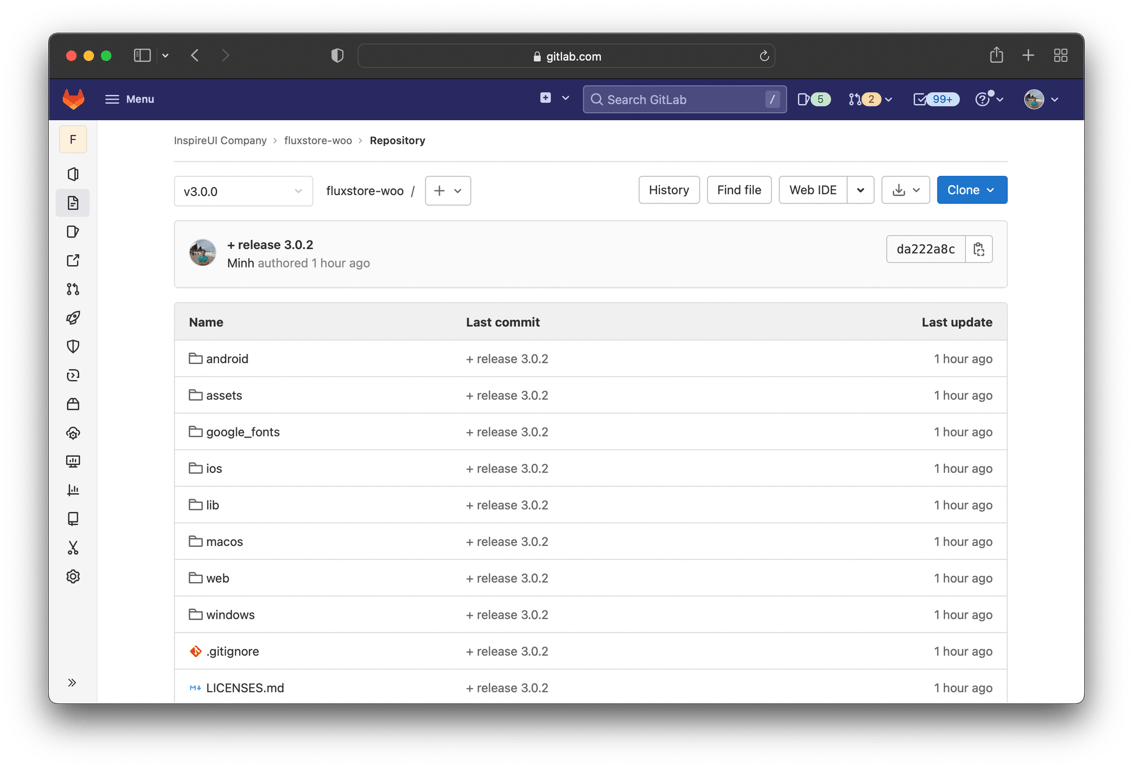Click the Find file button
The image size is (1133, 768).
(739, 190)
